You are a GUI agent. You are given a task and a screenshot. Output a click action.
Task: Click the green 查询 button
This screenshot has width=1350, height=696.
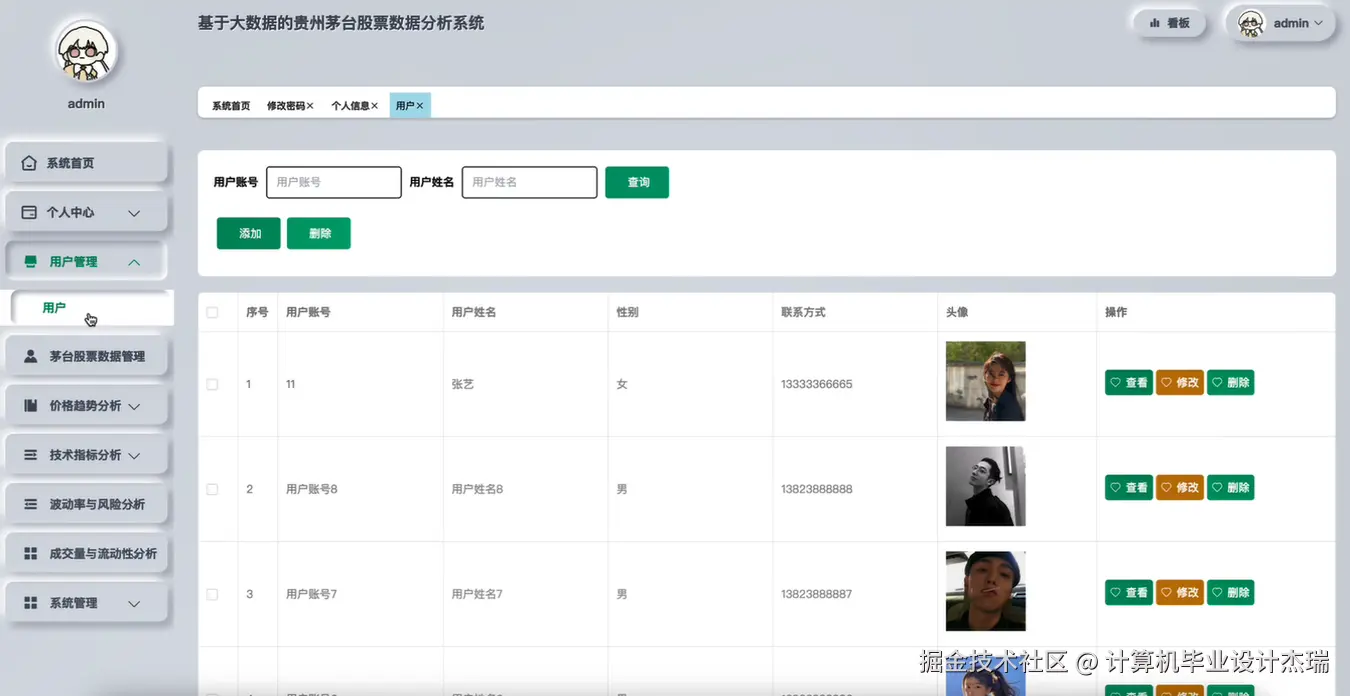(x=637, y=182)
